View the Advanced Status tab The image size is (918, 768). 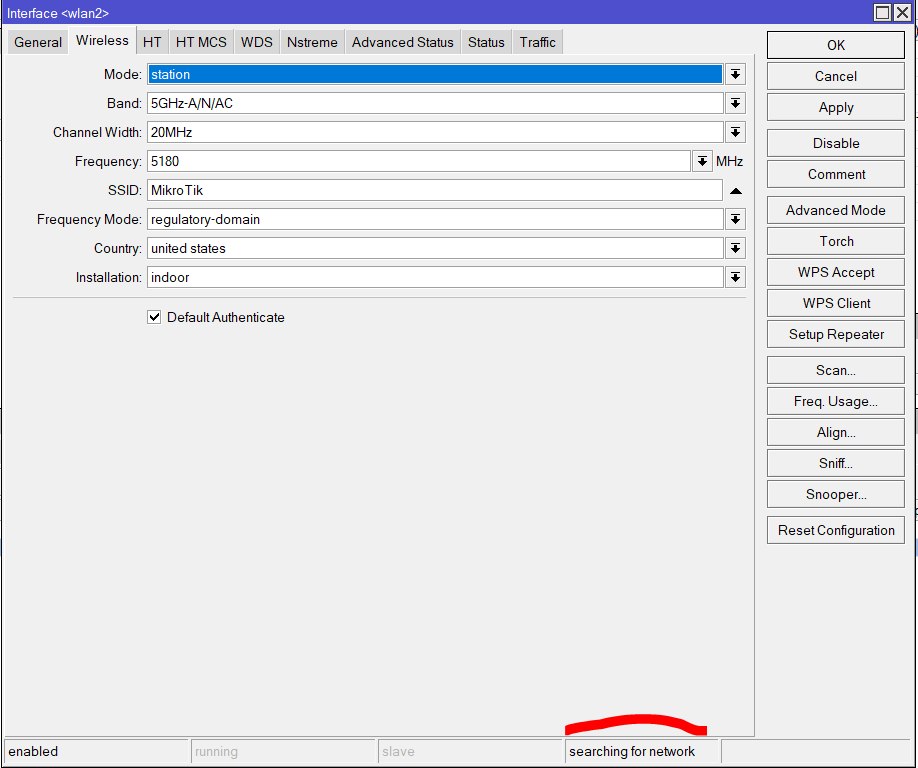[x=403, y=42]
